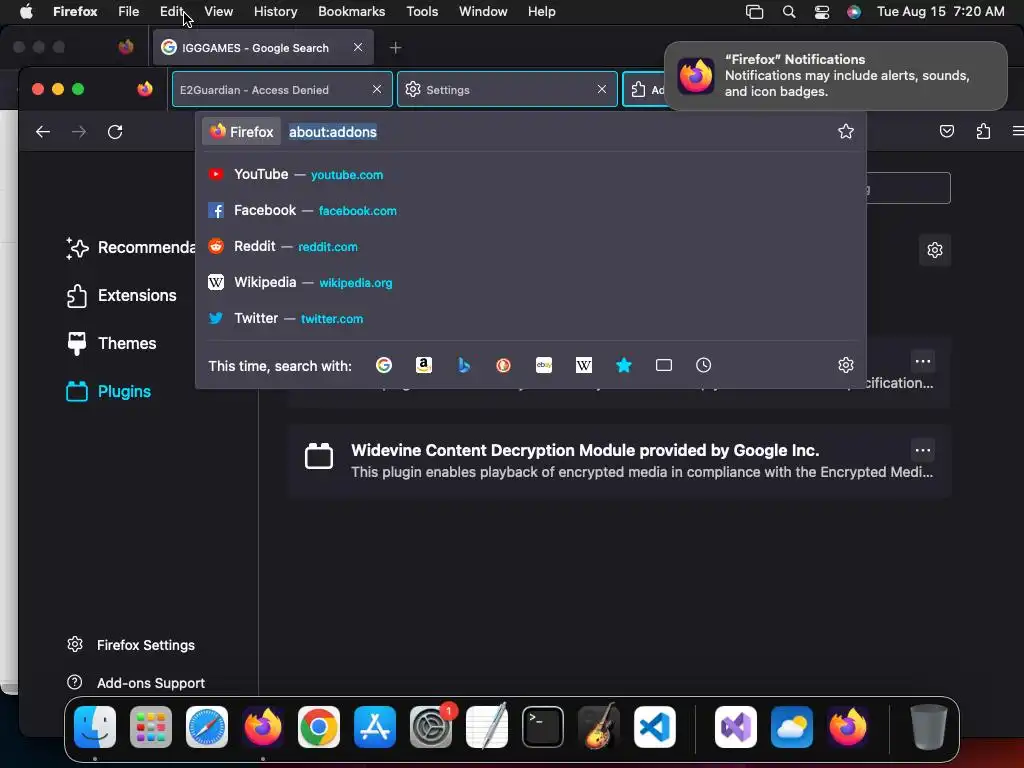Open Widevine plugin more options menu
Viewport: 1024px width, 768px height.
coord(923,450)
